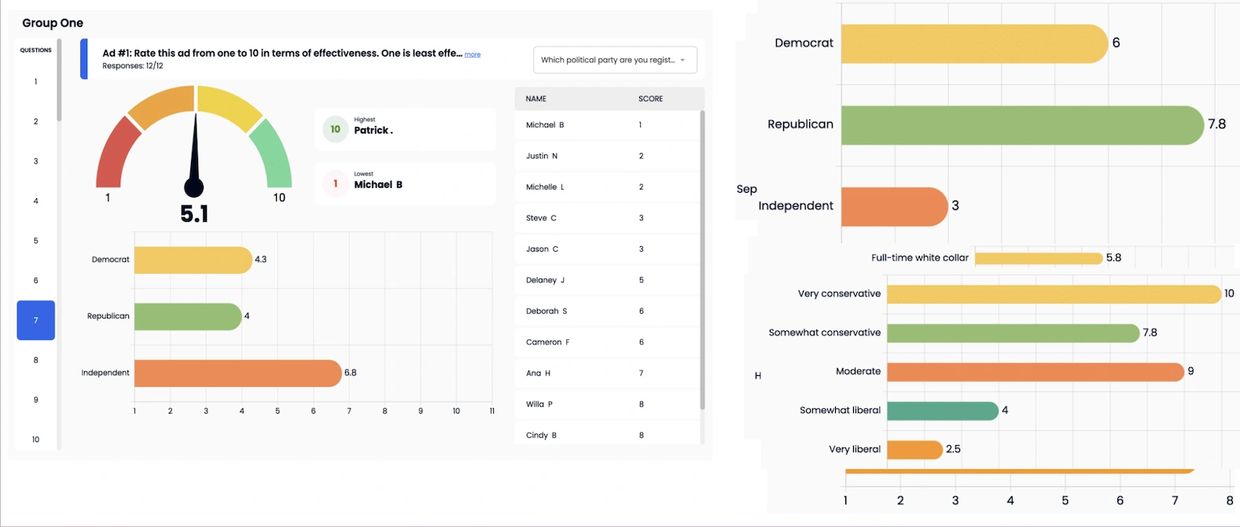Click the score table vertical scrollbar
1240x527 pixels.
701,260
